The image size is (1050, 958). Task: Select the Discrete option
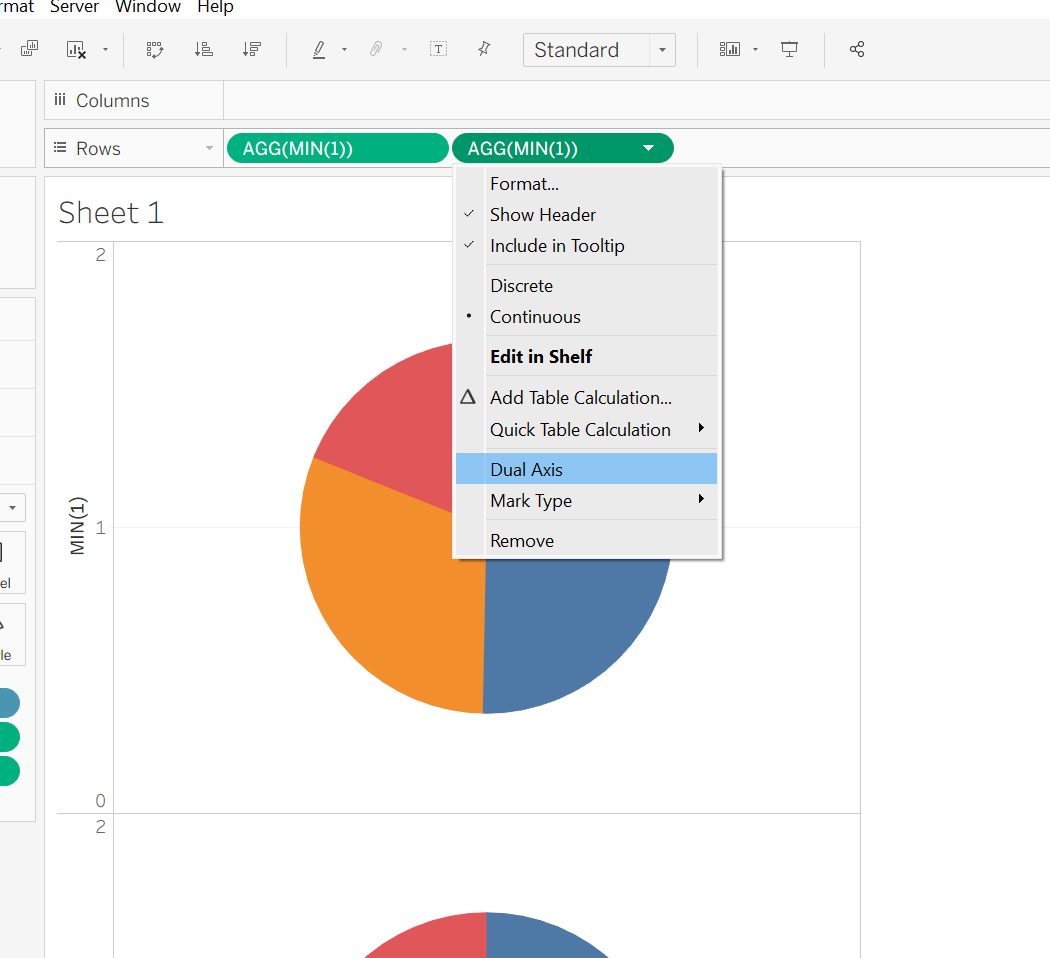point(587,286)
